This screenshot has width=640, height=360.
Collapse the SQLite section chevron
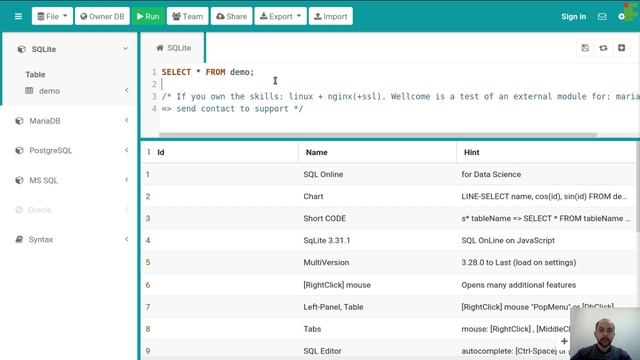click(125, 49)
